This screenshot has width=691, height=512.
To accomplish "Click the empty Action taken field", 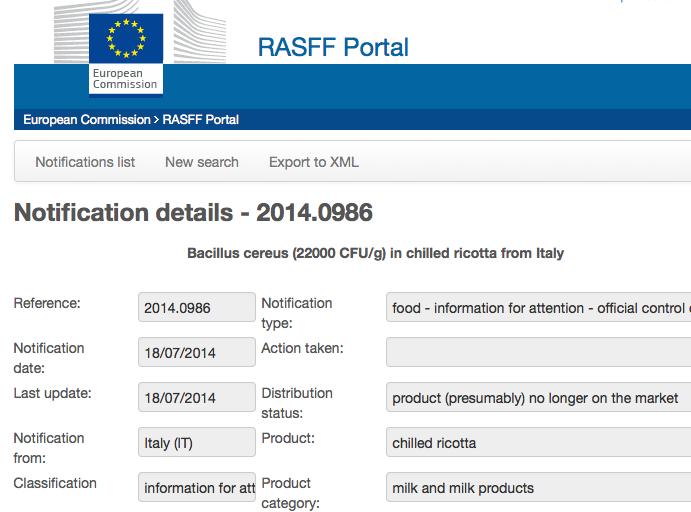I will [x=539, y=353].
